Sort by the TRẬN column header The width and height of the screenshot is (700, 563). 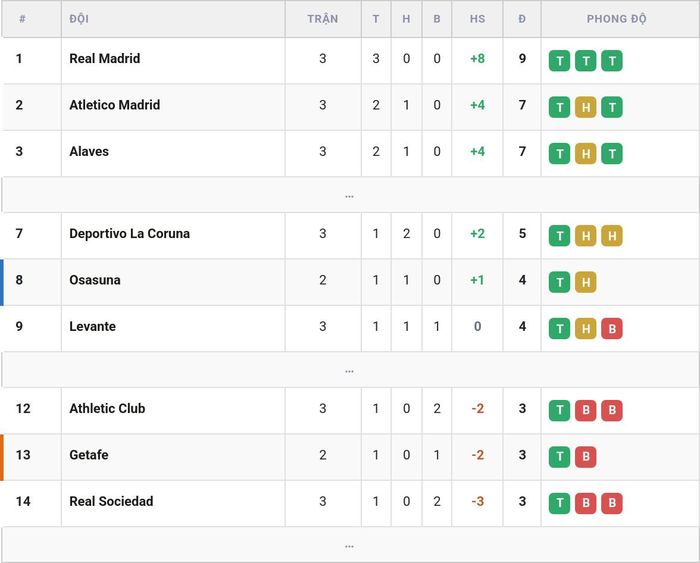(x=323, y=19)
